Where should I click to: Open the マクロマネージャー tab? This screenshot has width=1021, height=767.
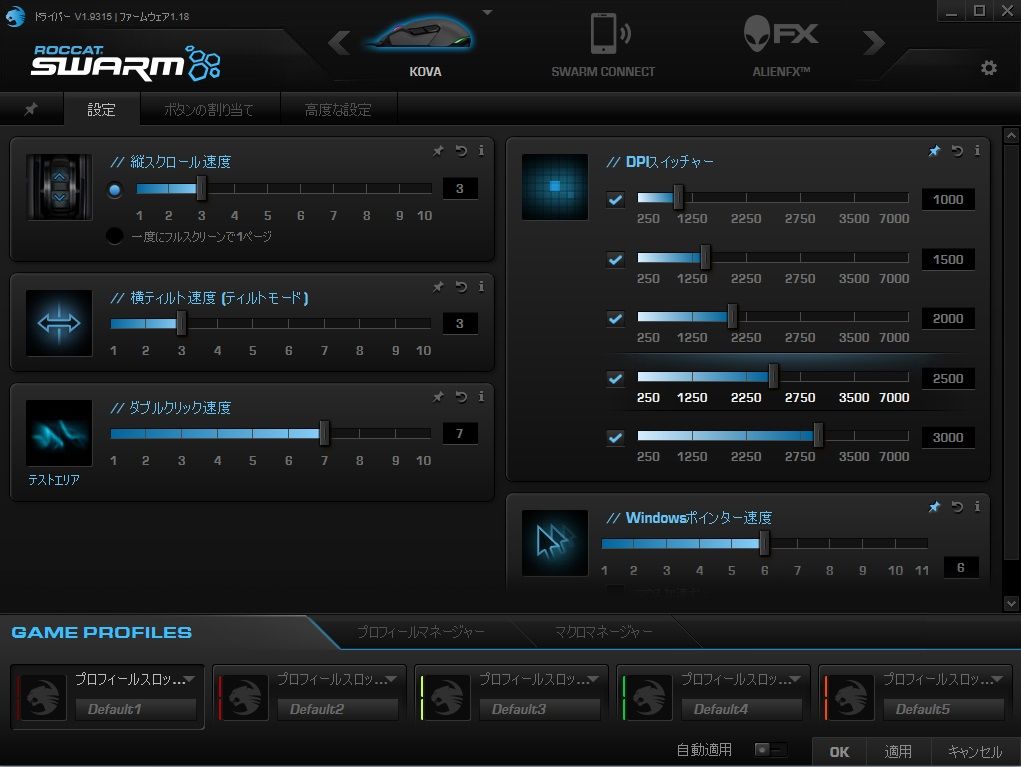605,632
